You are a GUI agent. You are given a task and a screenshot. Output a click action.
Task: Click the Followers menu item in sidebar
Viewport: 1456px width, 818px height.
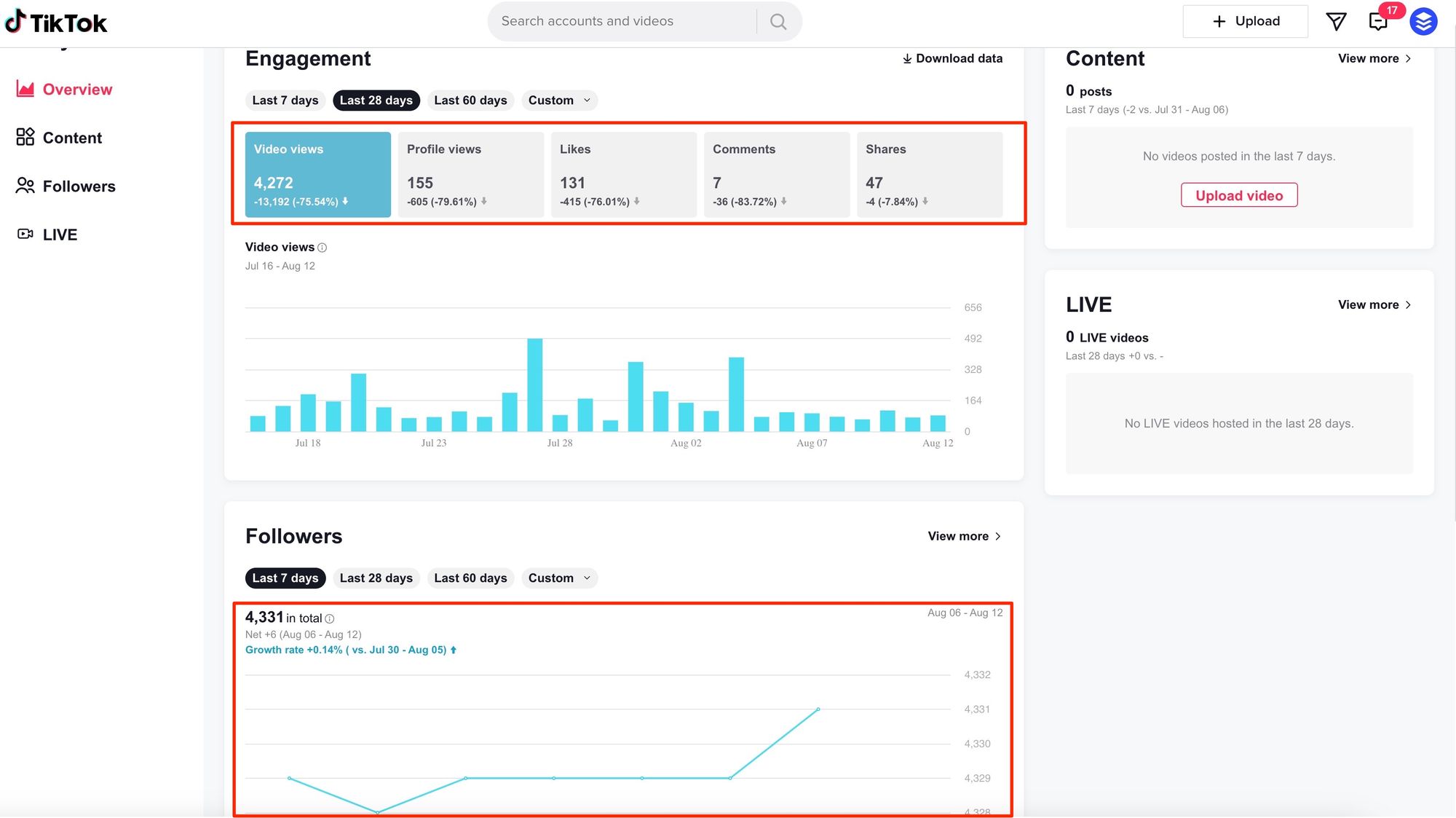79,185
